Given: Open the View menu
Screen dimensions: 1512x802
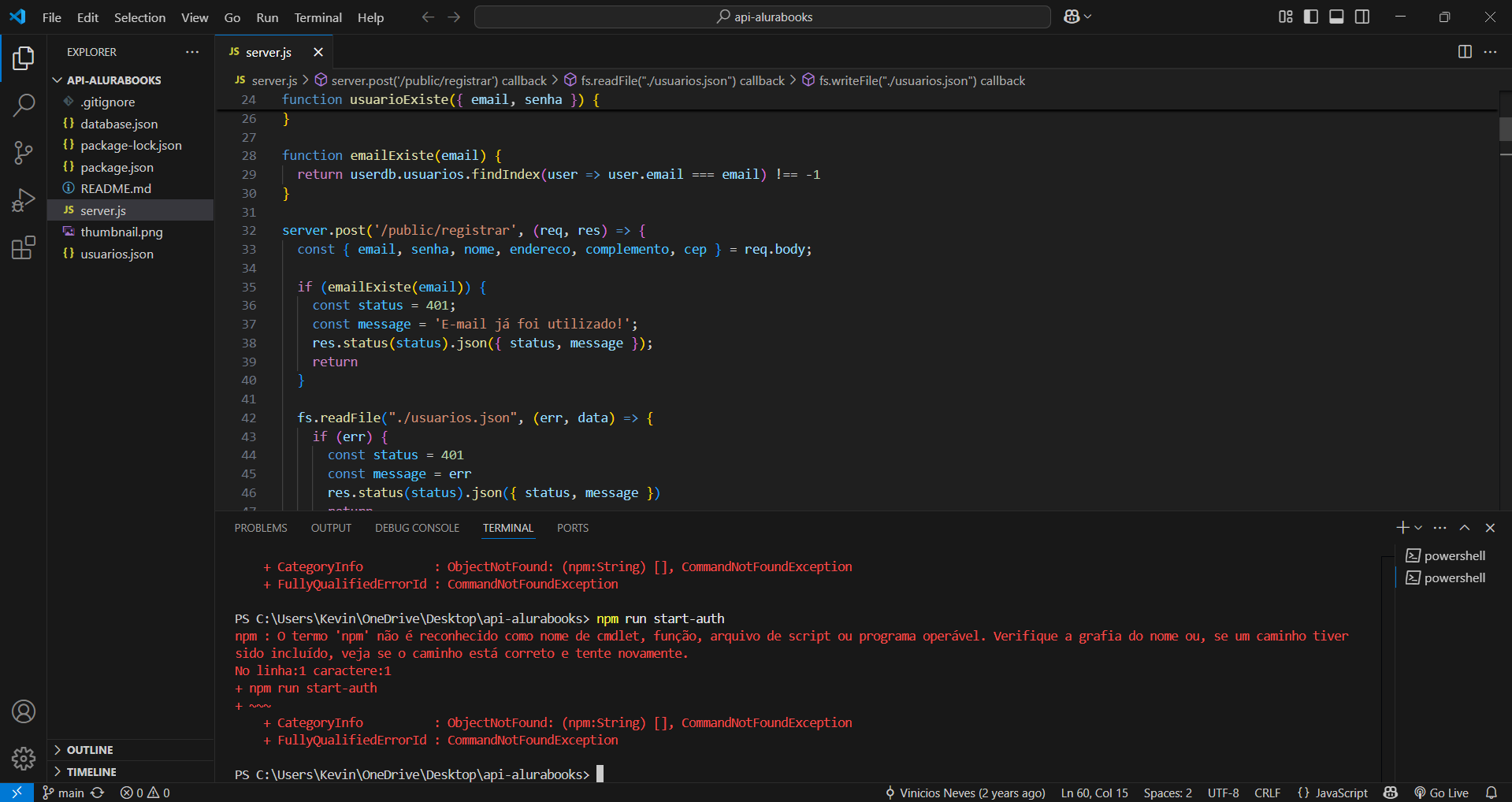Looking at the screenshot, I should [195, 17].
